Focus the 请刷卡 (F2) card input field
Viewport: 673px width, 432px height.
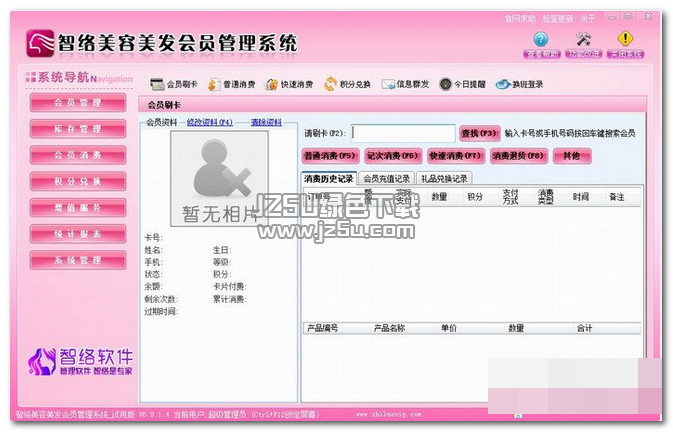click(403, 133)
